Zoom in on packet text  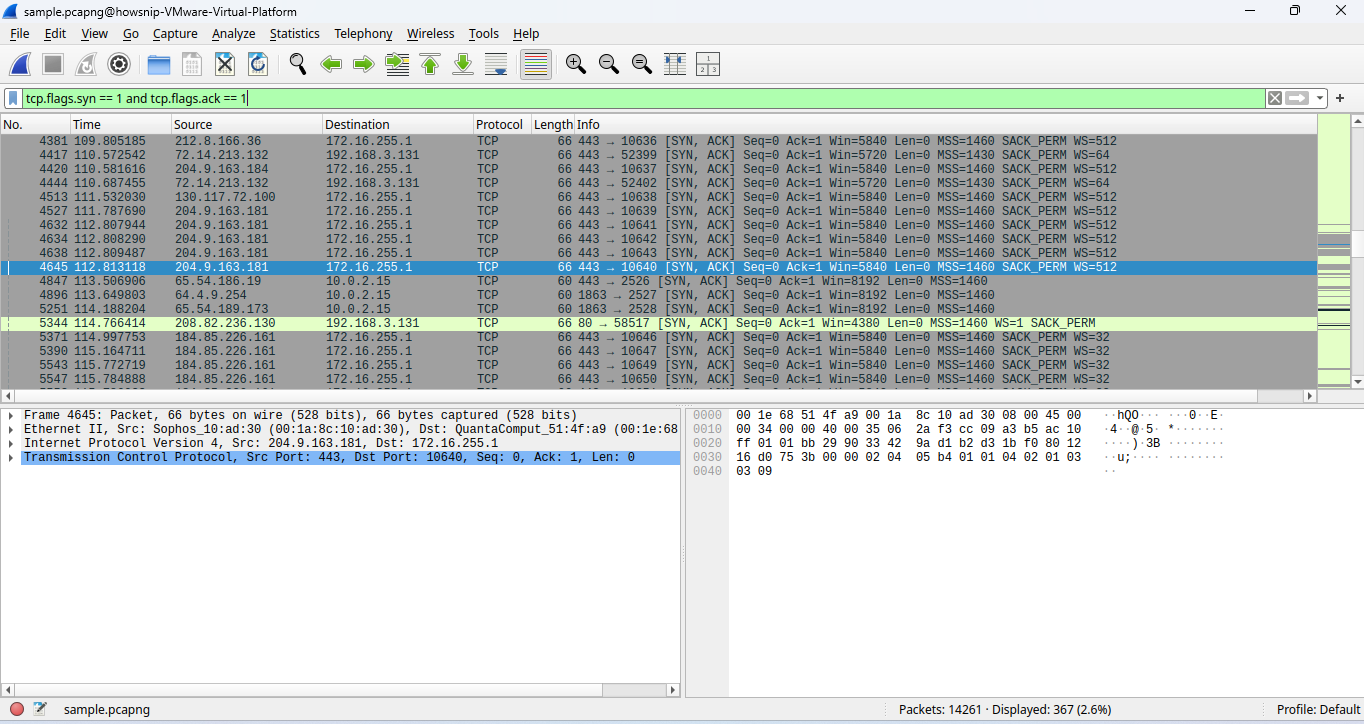[x=575, y=64]
